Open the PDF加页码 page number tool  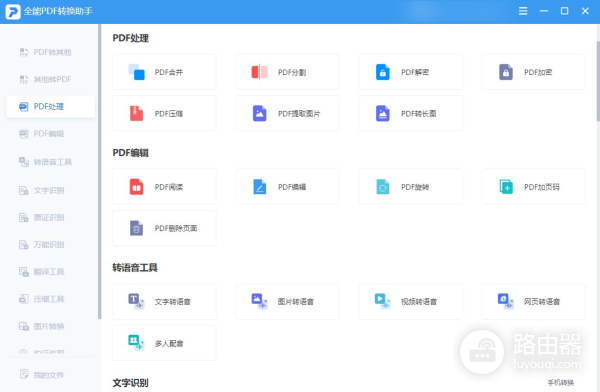click(534, 187)
